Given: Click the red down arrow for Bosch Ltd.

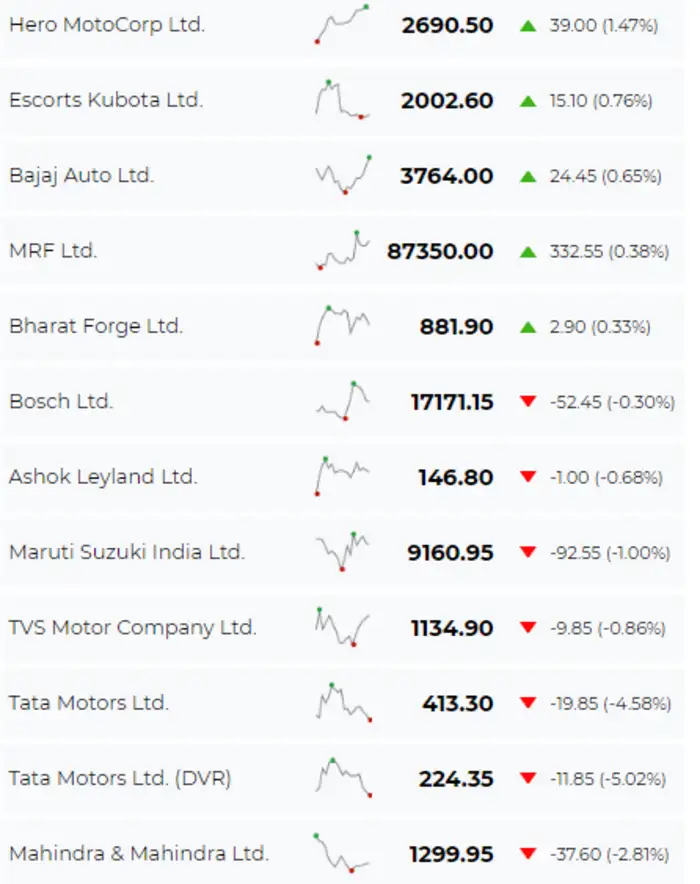Looking at the screenshot, I should [528, 402].
